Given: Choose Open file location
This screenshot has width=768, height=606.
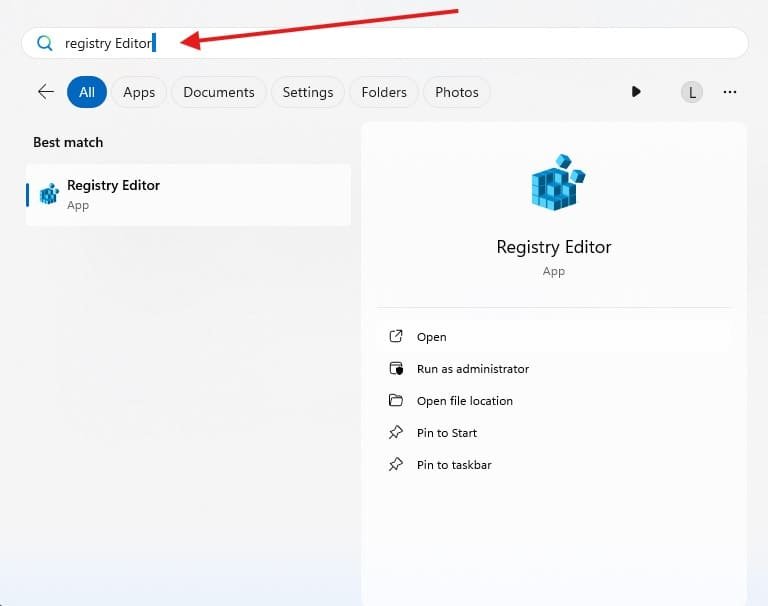Looking at the screenshot, I should coord(553,401).
